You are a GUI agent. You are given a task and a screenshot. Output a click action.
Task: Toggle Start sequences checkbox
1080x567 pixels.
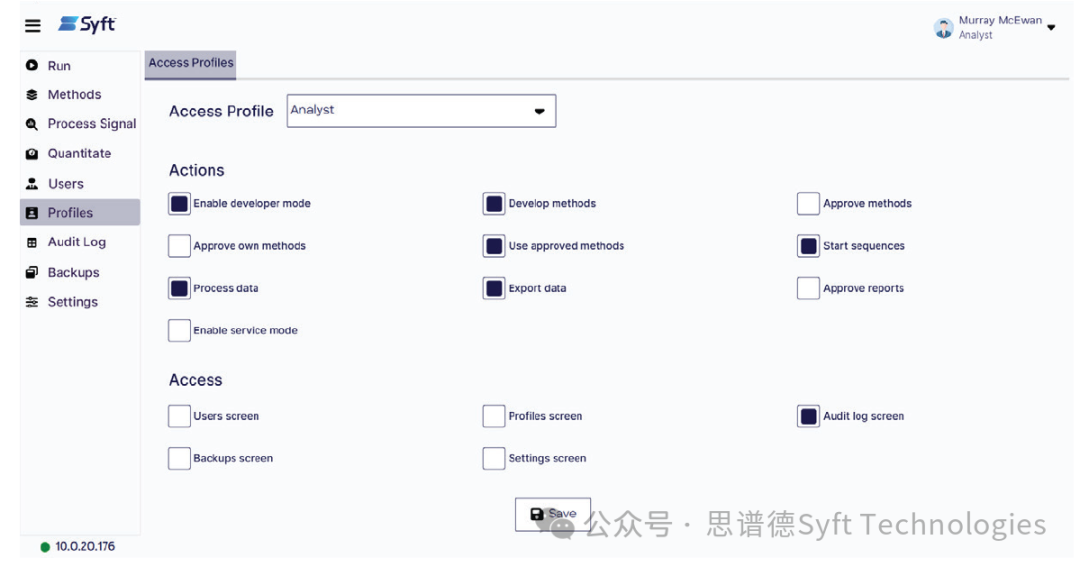(x=808, y=246)
